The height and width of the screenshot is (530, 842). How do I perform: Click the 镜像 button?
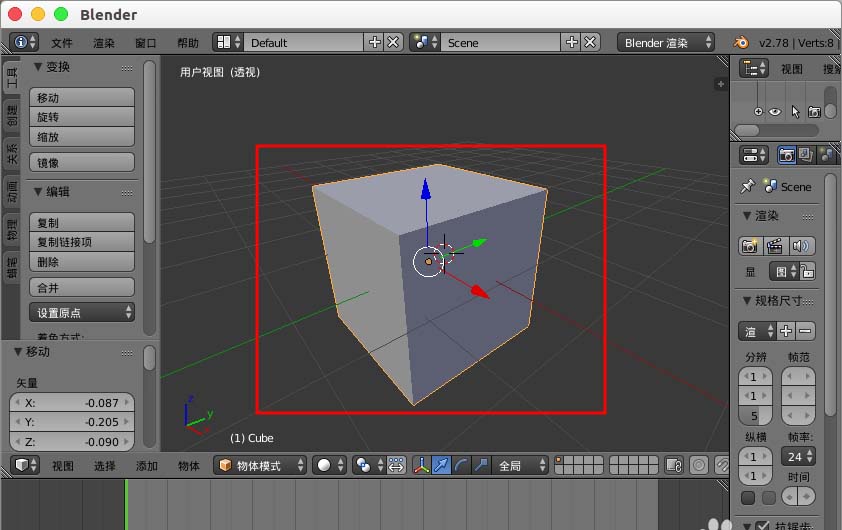(82, 162)
